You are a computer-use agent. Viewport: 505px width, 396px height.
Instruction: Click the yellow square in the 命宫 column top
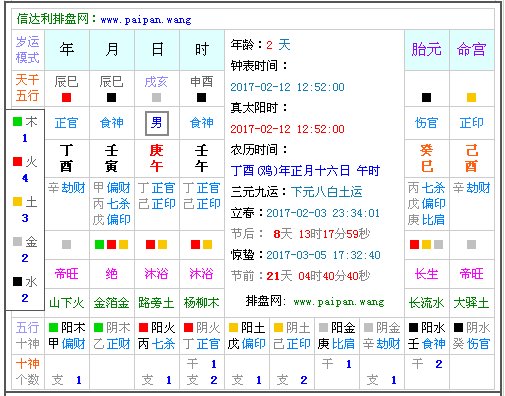[x=471, y=98]
